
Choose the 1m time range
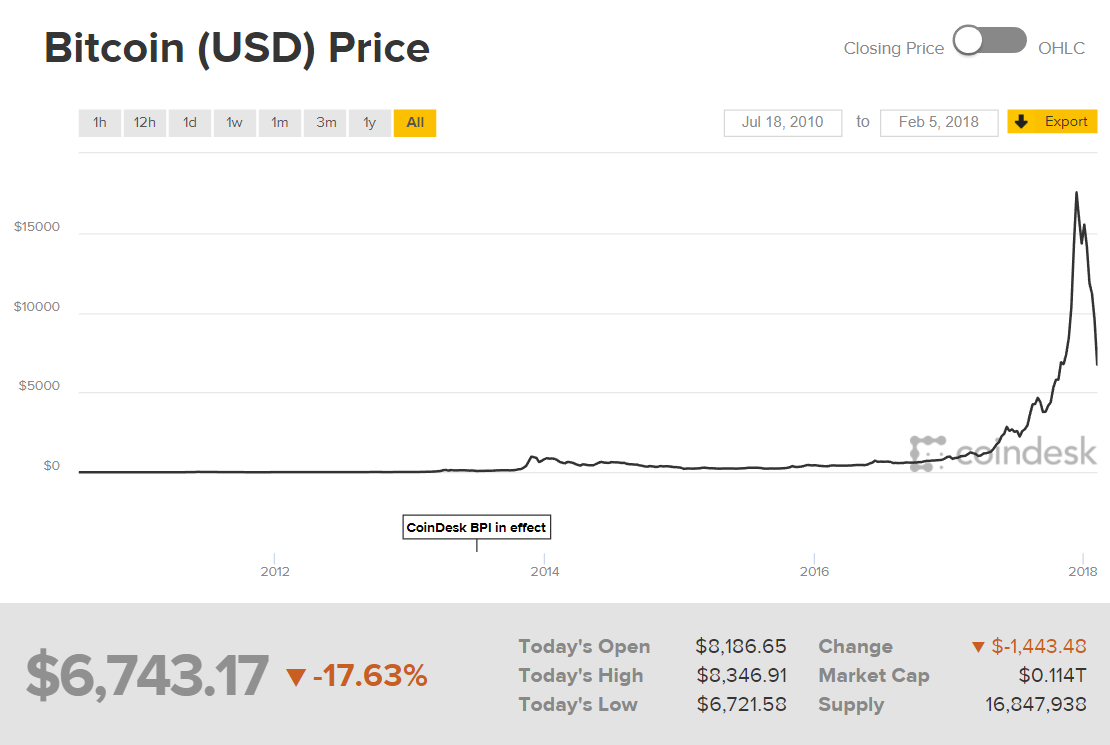pos(279,123)
